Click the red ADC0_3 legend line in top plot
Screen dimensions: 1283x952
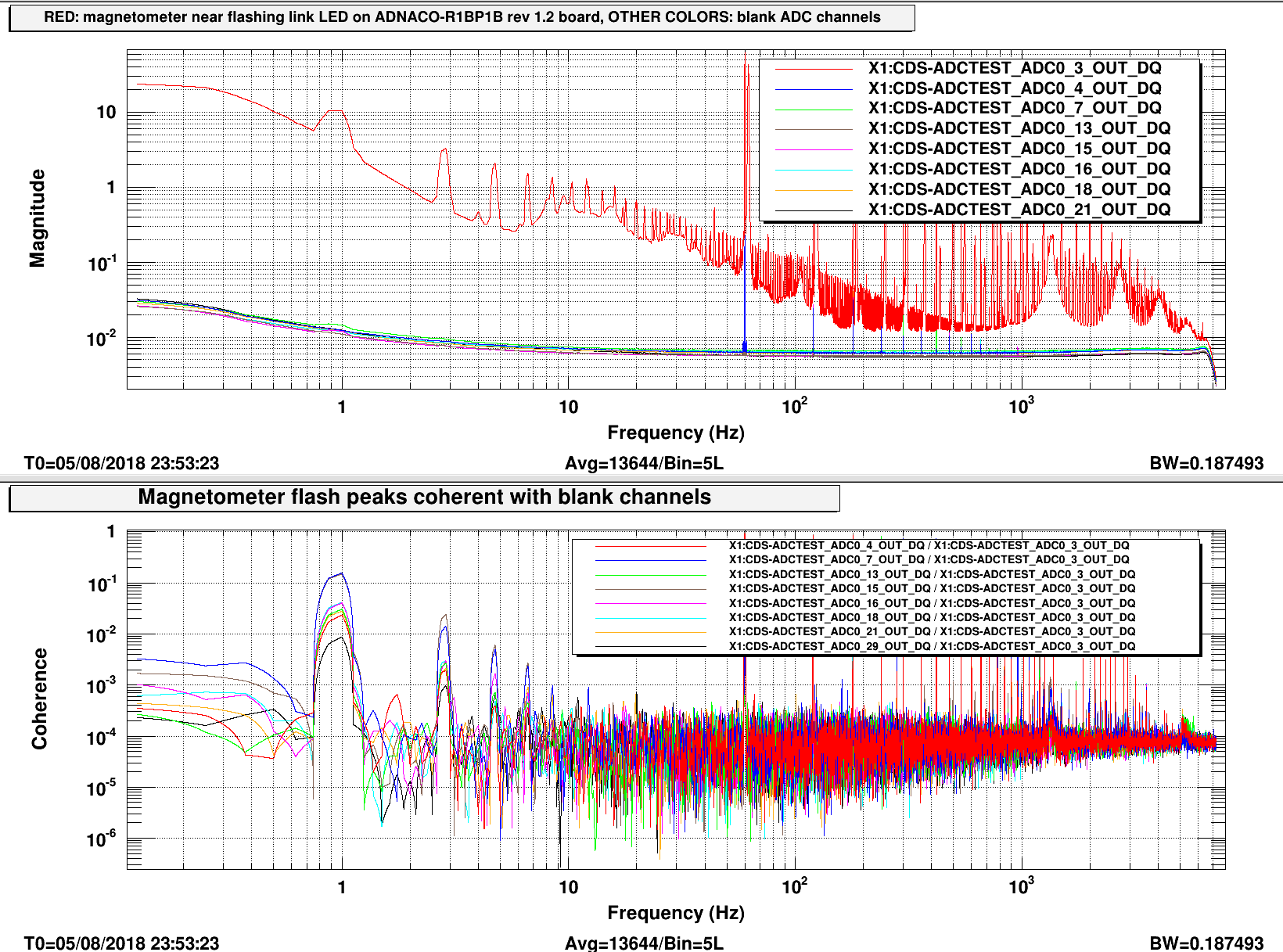814,69
